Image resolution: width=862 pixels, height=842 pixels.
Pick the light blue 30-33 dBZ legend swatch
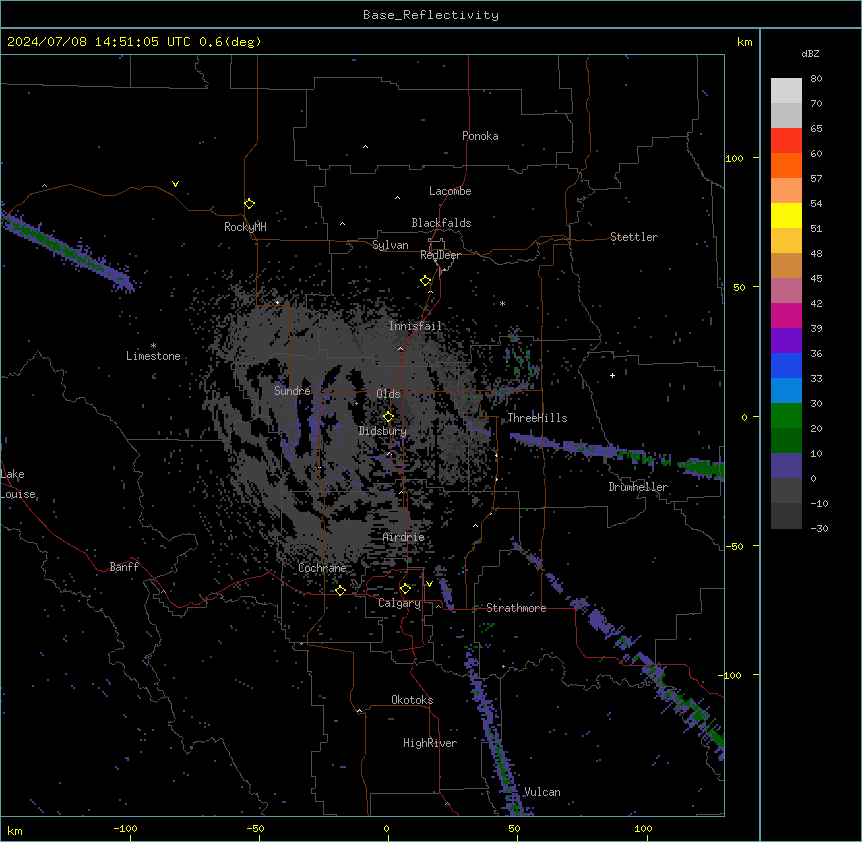[x=786, y=391]
